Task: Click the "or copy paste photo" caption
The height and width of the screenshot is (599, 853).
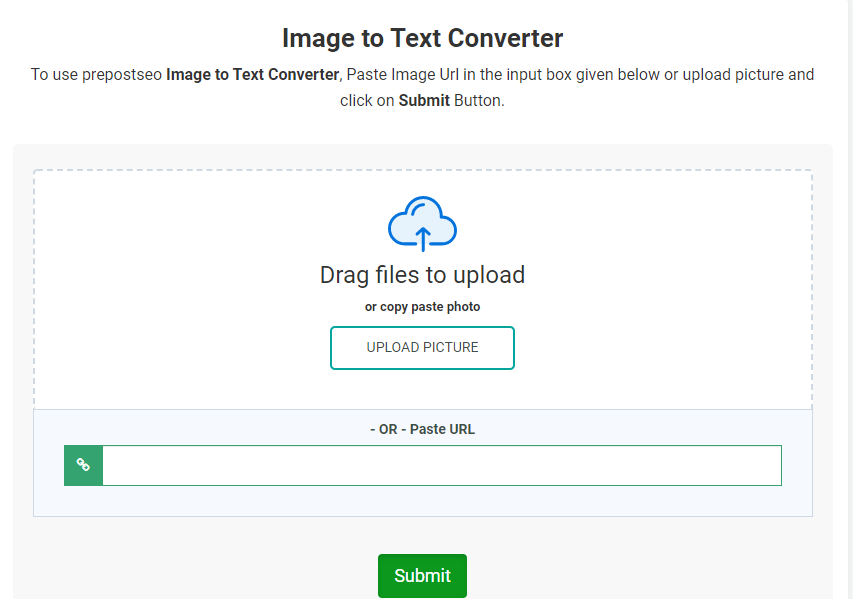Action: [422, 307]
